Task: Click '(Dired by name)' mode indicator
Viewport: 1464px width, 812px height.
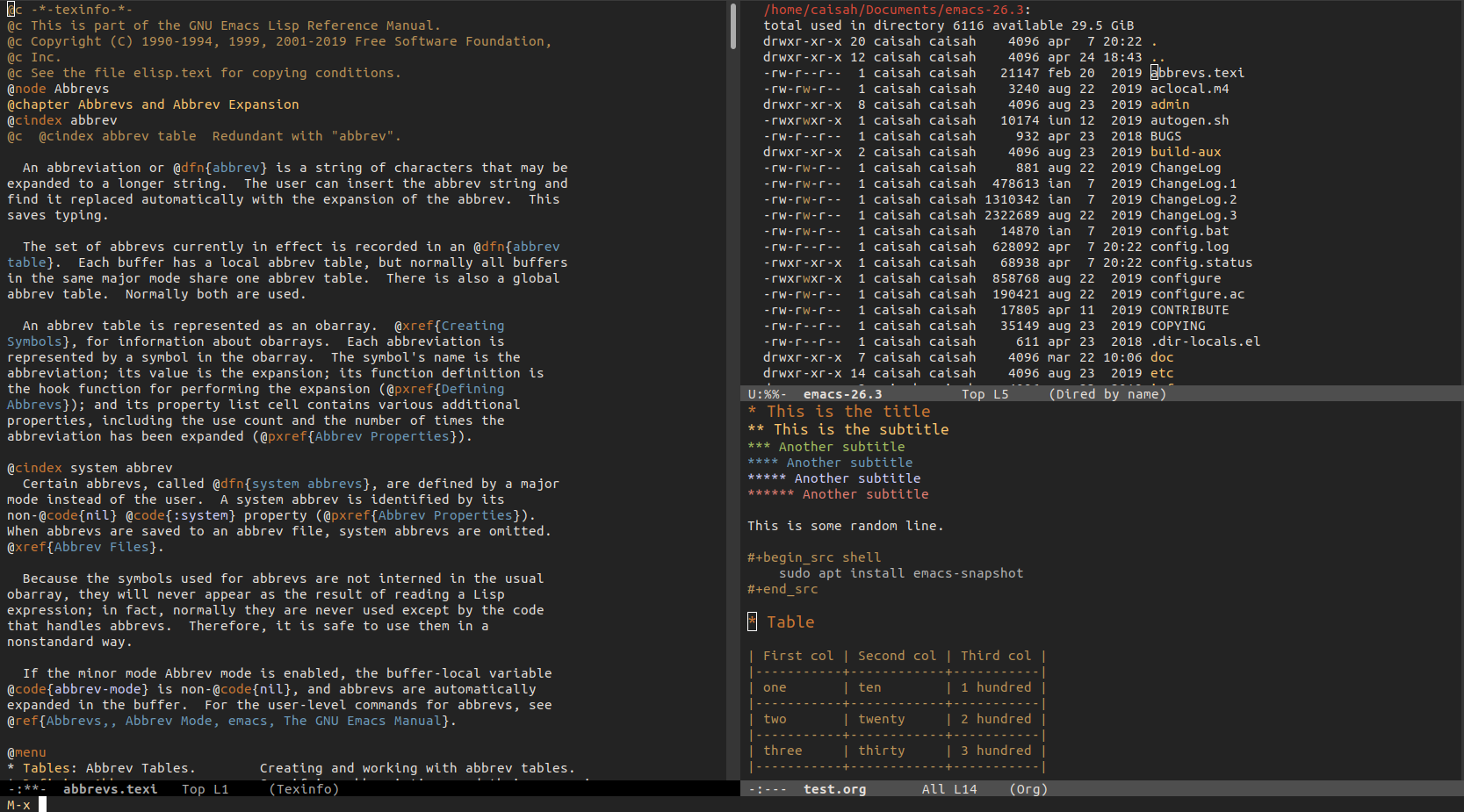Action: coord(1107,394)
